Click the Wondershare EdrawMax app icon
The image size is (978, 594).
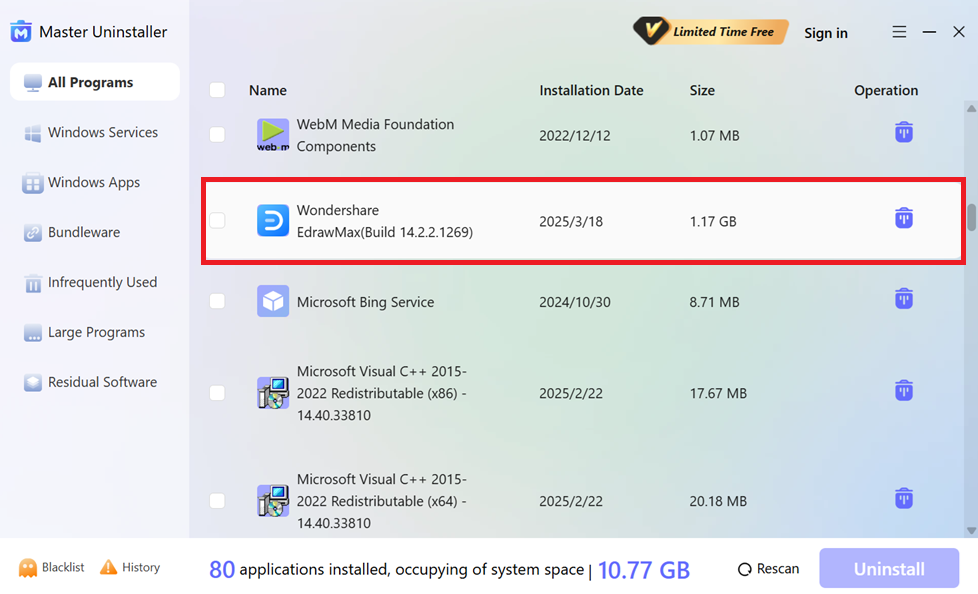click(x=273, y=220)
